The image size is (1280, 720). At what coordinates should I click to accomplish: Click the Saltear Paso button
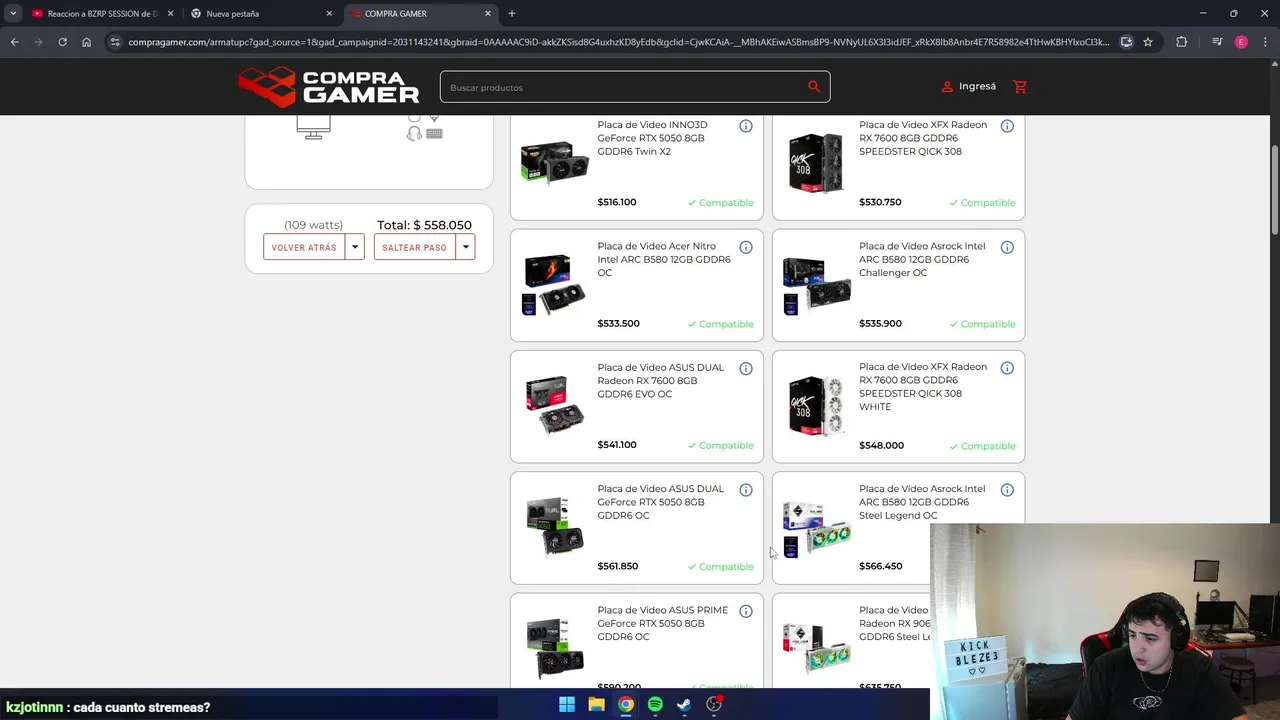coord(414,247)
